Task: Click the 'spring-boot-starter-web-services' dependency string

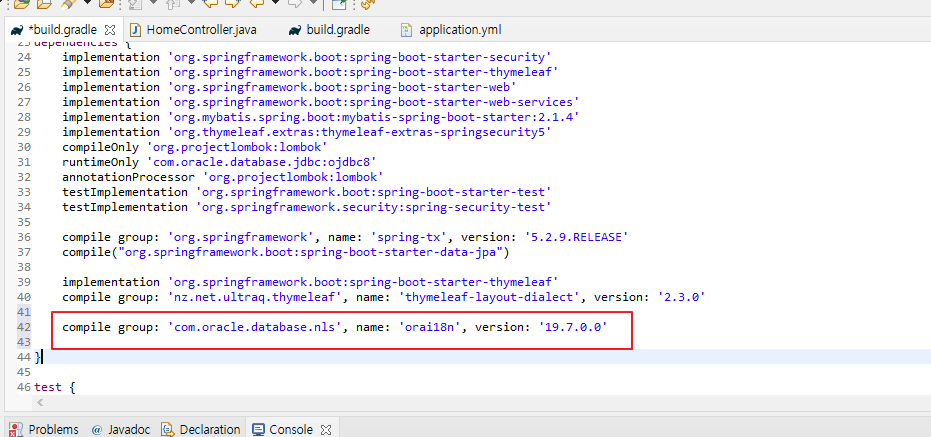Action: (x=374, y=102)
